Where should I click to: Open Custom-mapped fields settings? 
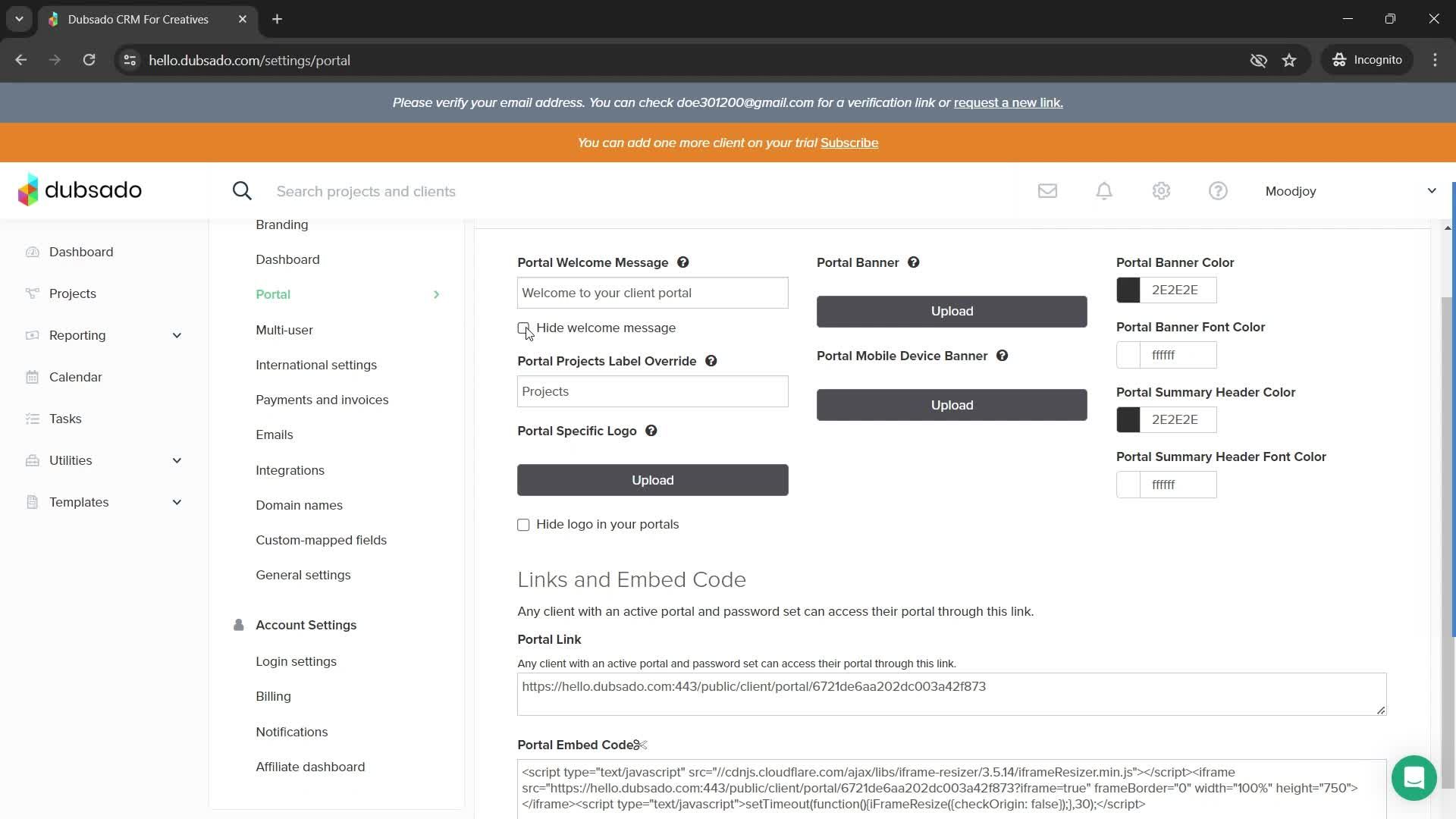(x=322, y=540)
